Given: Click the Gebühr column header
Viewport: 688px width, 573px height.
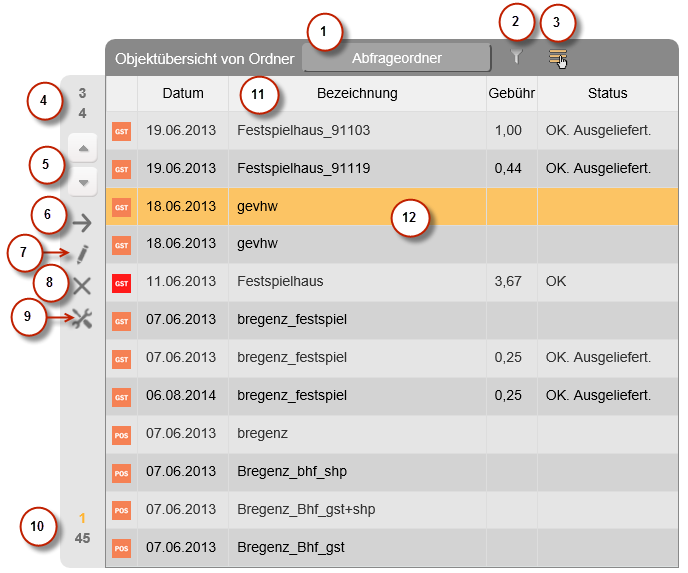Looking at the screenshot, I should 511,94.
